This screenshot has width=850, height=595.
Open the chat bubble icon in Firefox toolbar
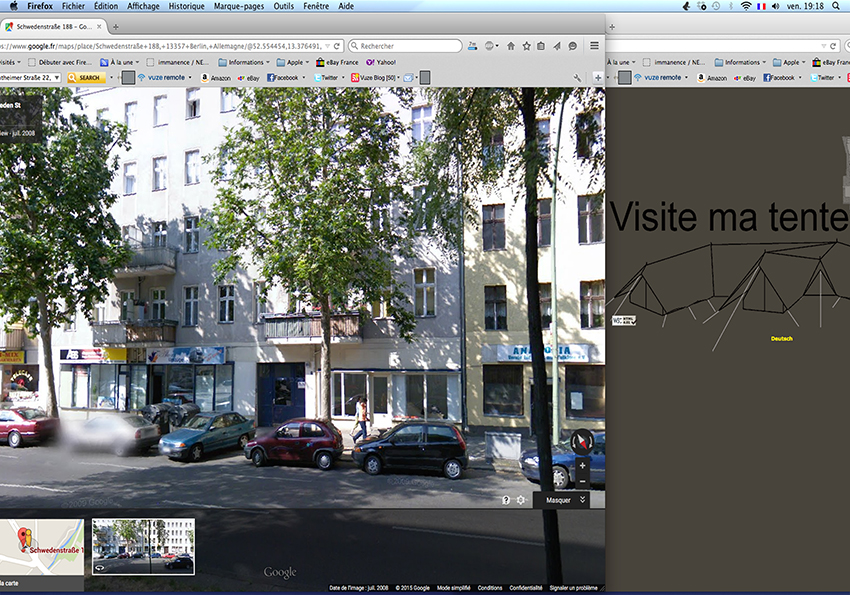572,46
